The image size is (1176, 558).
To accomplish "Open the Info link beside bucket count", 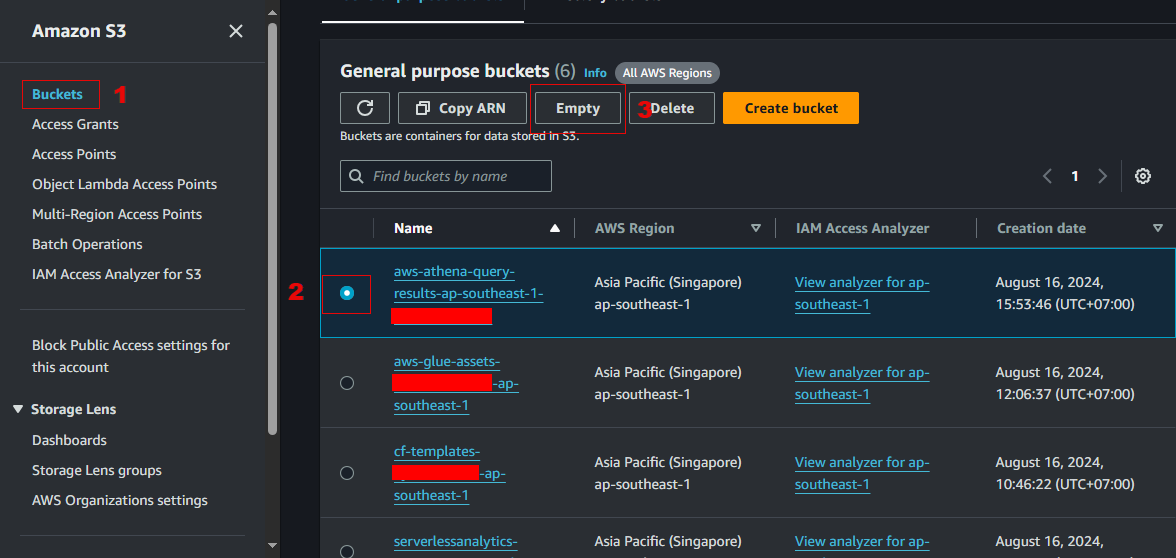I will coord(596,73).
